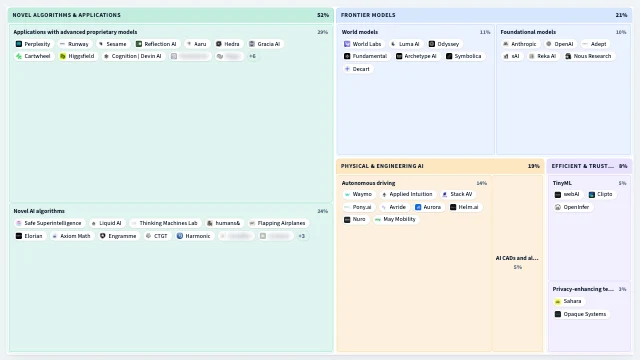Click the Symbolica logo icon
The width and height of the screenshot is (640, 360).
pos(449,56)
